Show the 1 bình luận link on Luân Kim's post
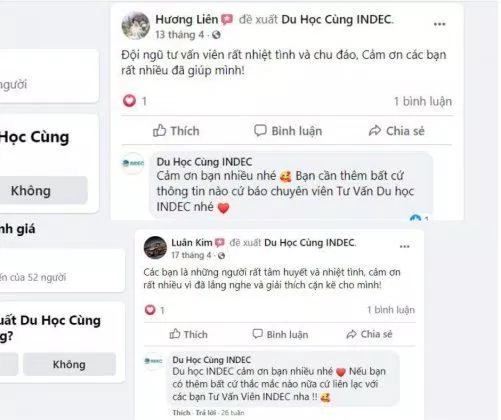Image resolution: width=501 pixels, height=420 pixels. [x=391, y=310]
